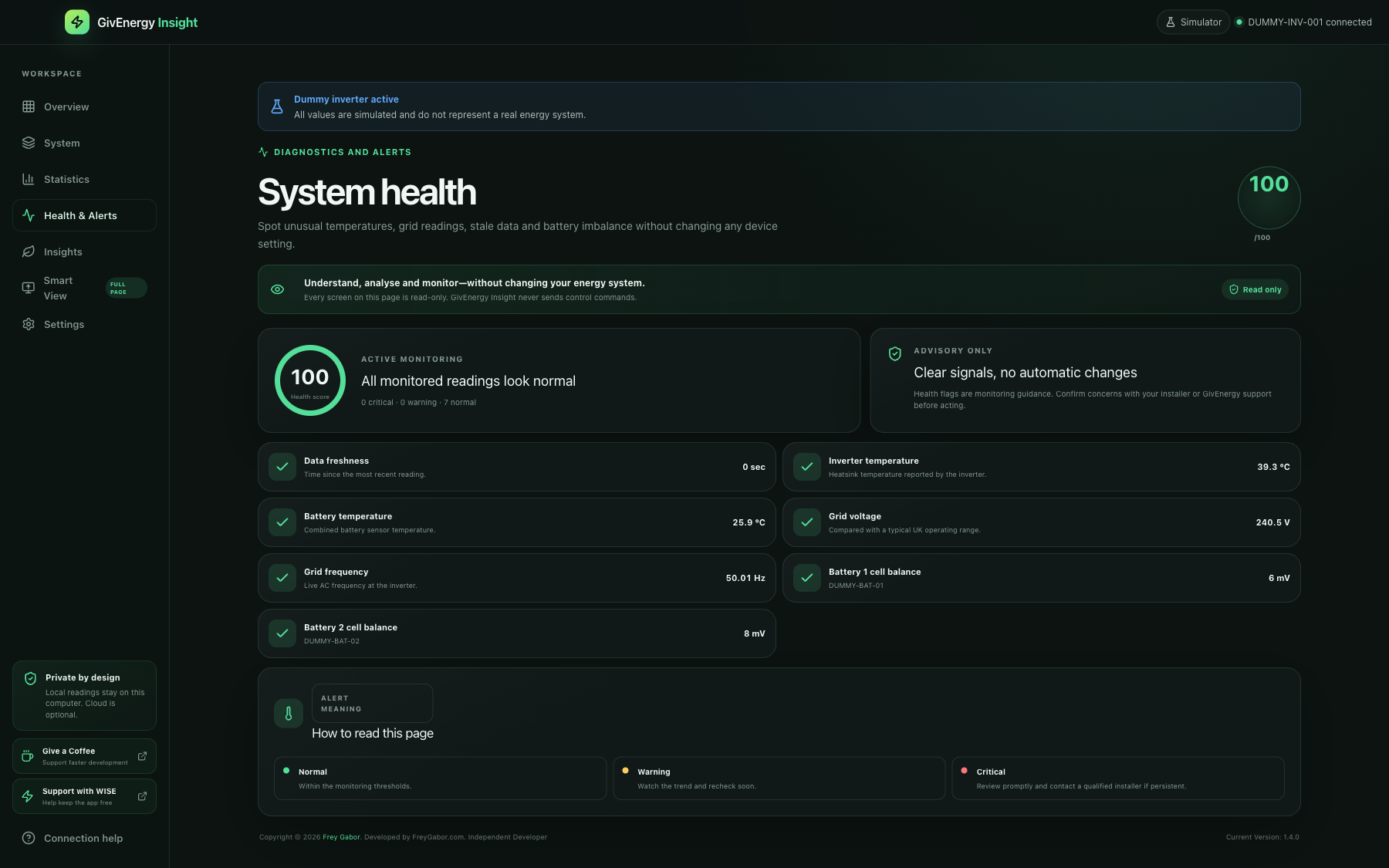This screenshot has width=1389, height=868.
Task: Click the Insights leaf icon
Action: coord(29,252)
